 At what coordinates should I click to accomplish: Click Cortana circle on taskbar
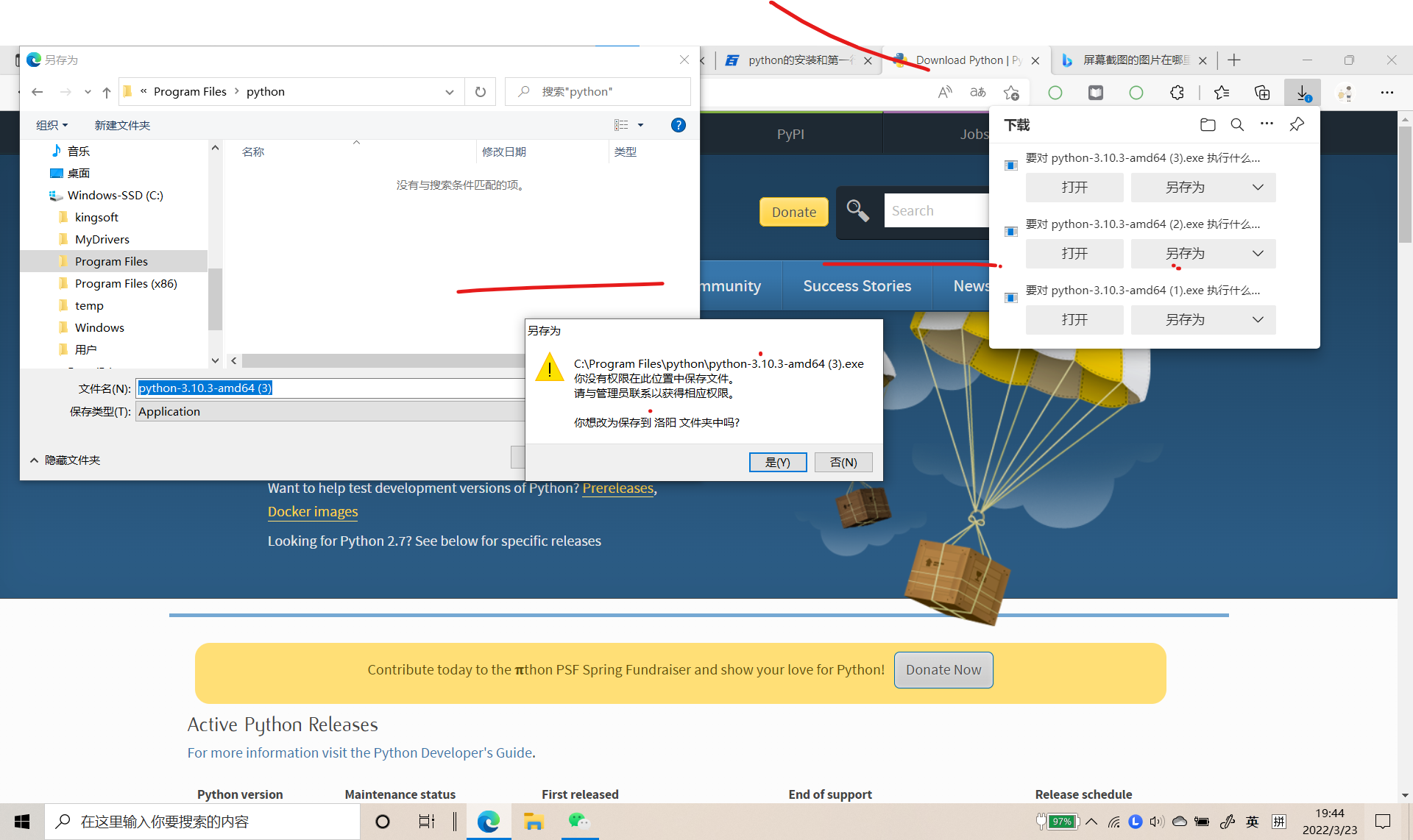click(382, 822)
